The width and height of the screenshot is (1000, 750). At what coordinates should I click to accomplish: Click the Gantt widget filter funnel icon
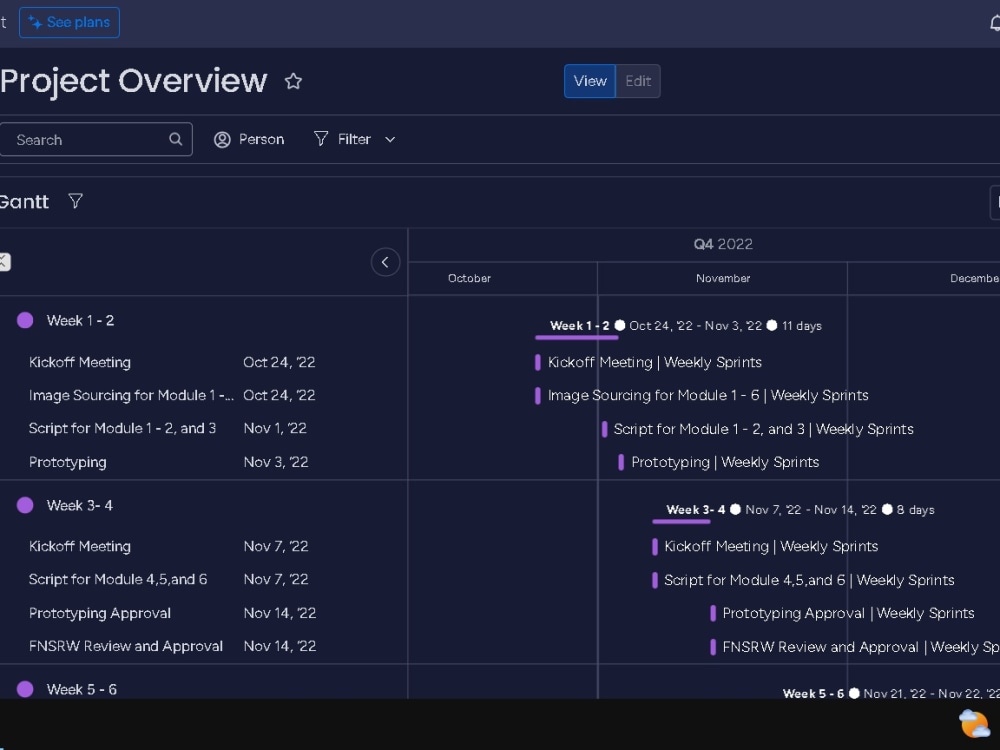point(75,202)
